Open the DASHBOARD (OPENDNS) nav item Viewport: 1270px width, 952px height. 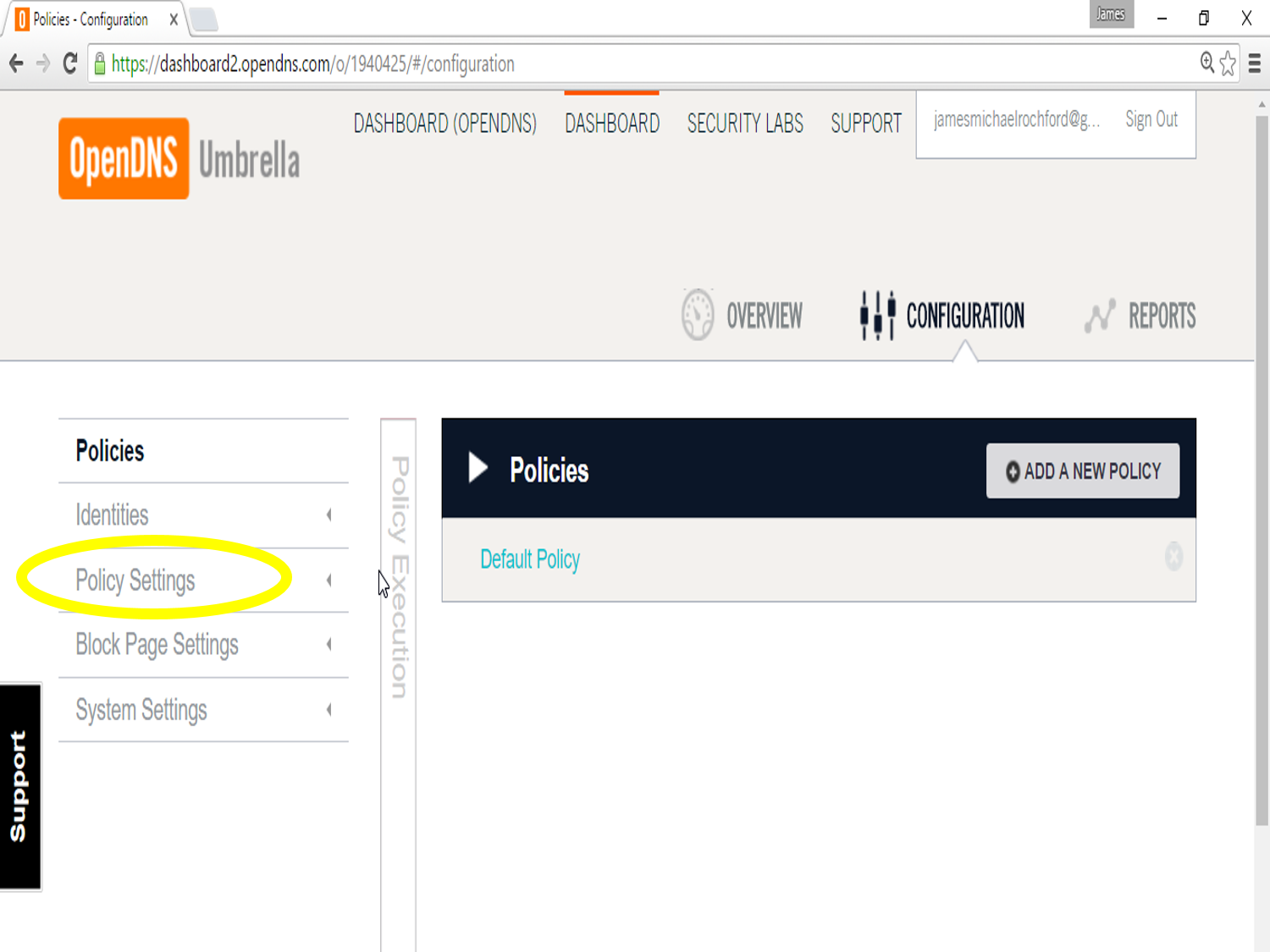coord(444,124)
